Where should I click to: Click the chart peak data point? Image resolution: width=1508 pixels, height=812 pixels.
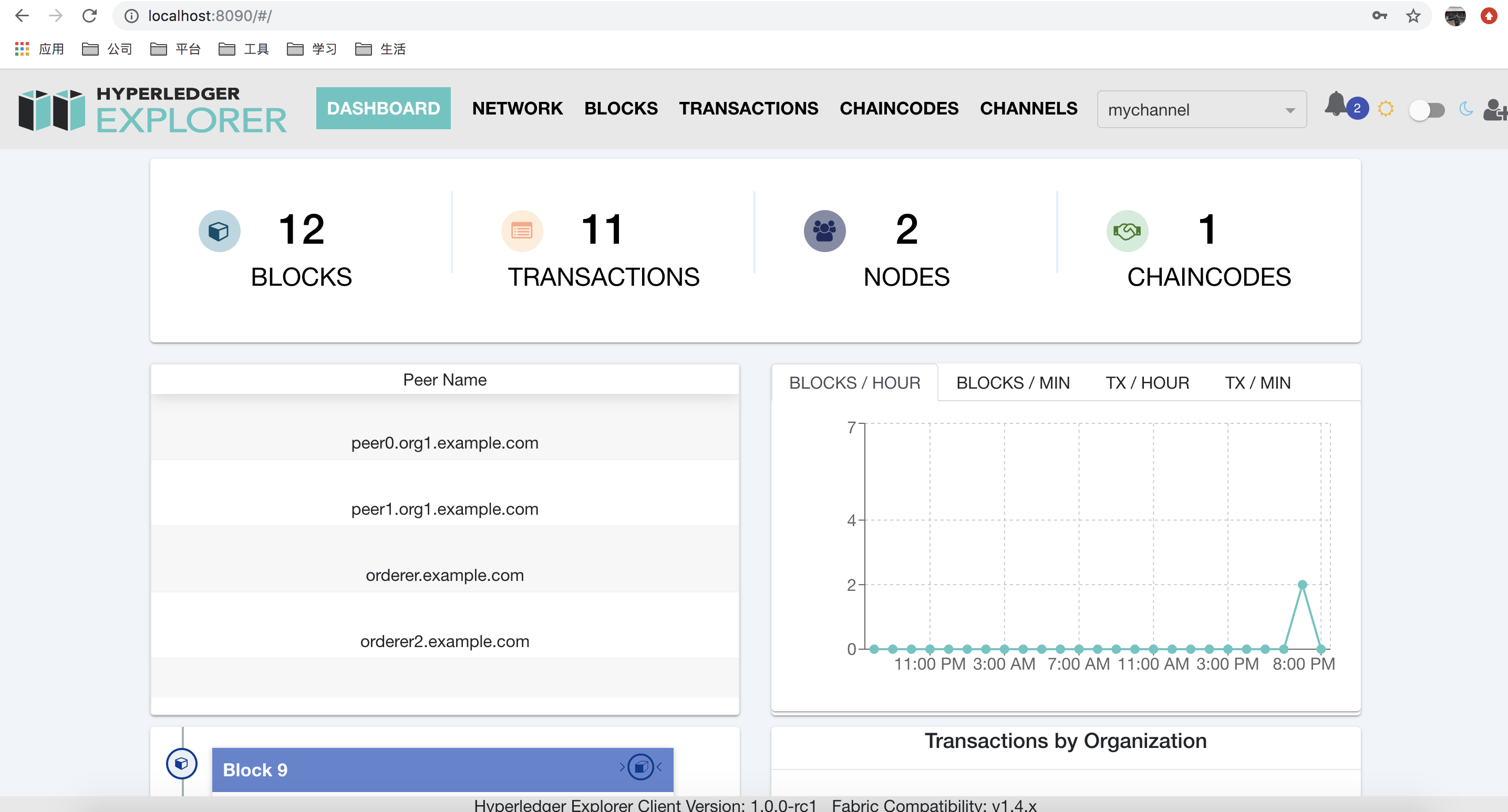1302,585
